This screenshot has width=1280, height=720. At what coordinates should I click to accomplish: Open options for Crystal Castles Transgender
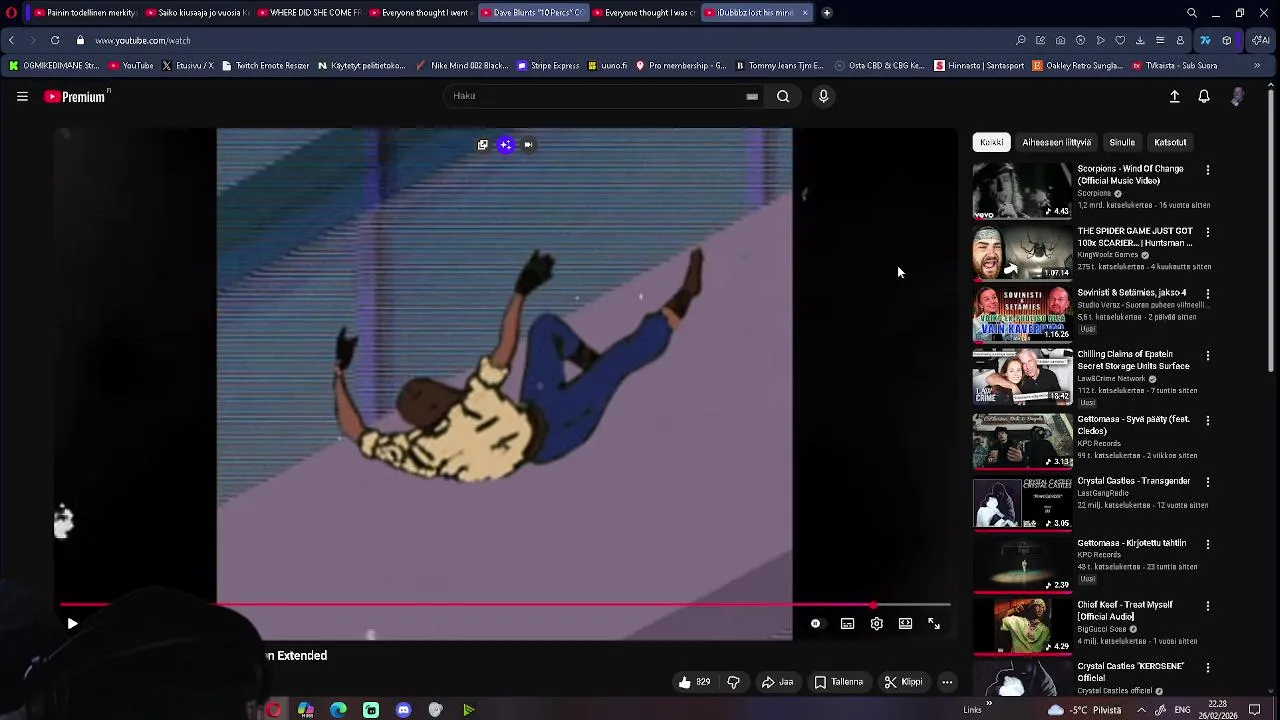pos(1208,482)
